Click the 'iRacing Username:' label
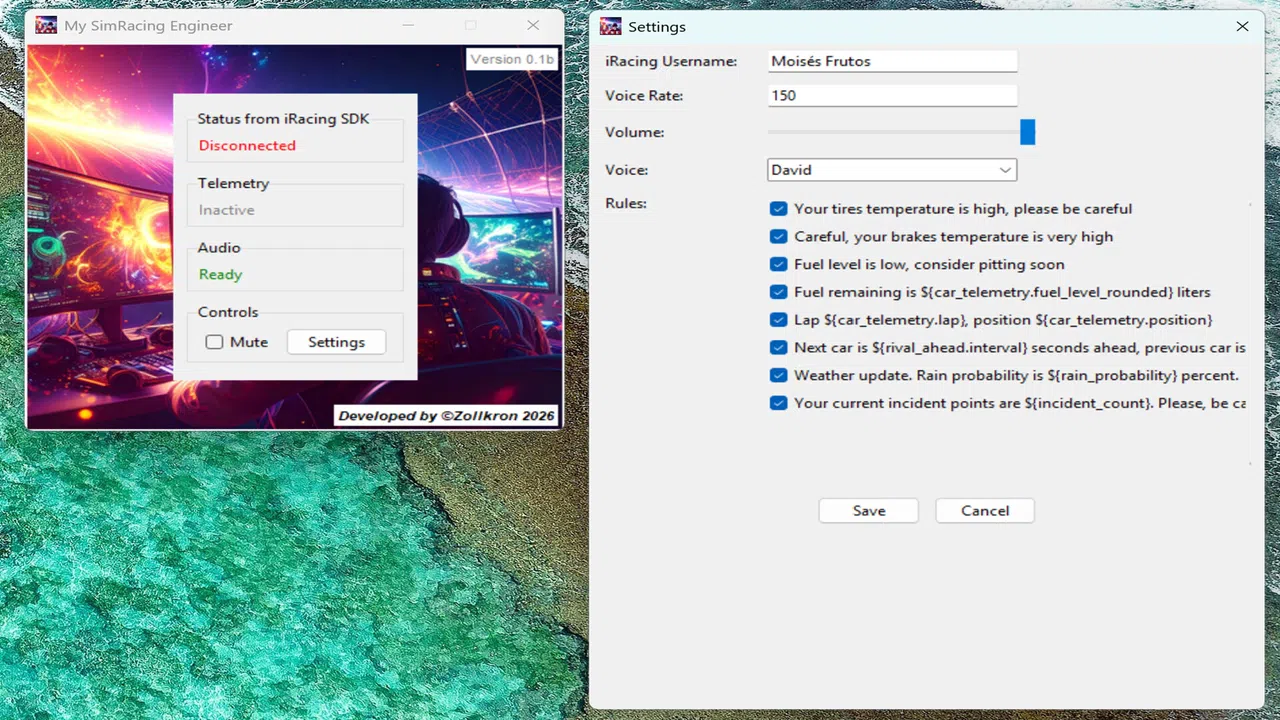Screen dimensions: 1280x720 pos(671,62)
